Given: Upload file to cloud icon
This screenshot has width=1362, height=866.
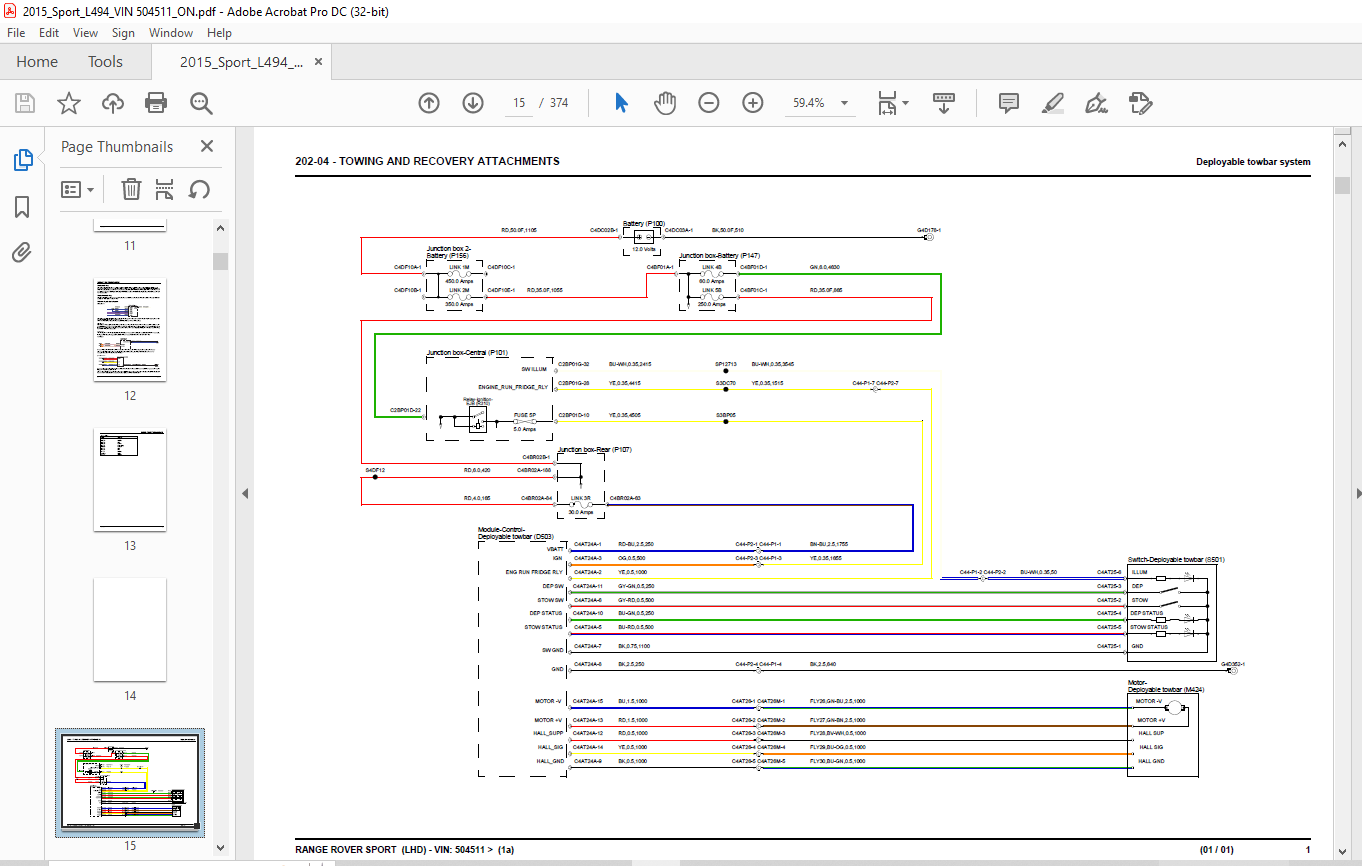Looking at the screenshot, I should [x=112, y=103].
